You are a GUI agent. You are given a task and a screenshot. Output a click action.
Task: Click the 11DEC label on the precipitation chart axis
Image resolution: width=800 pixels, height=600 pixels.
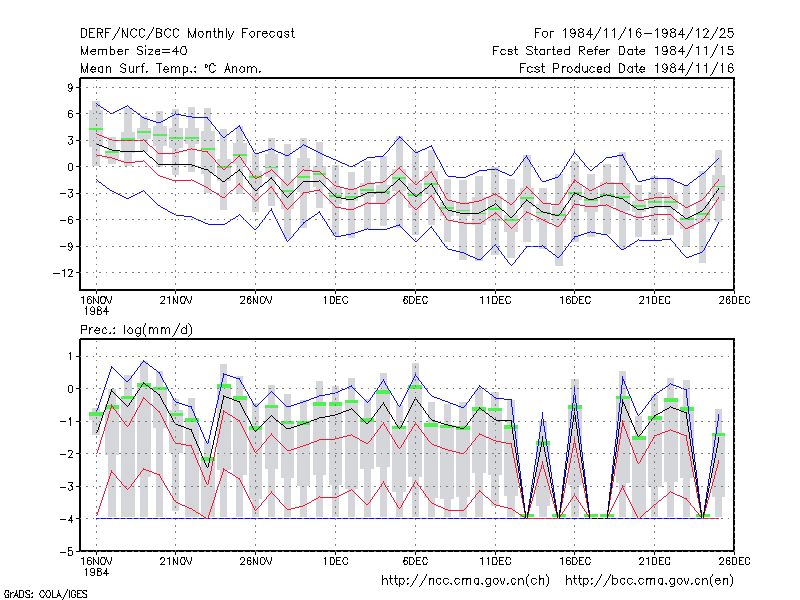(x=495, y=561)
